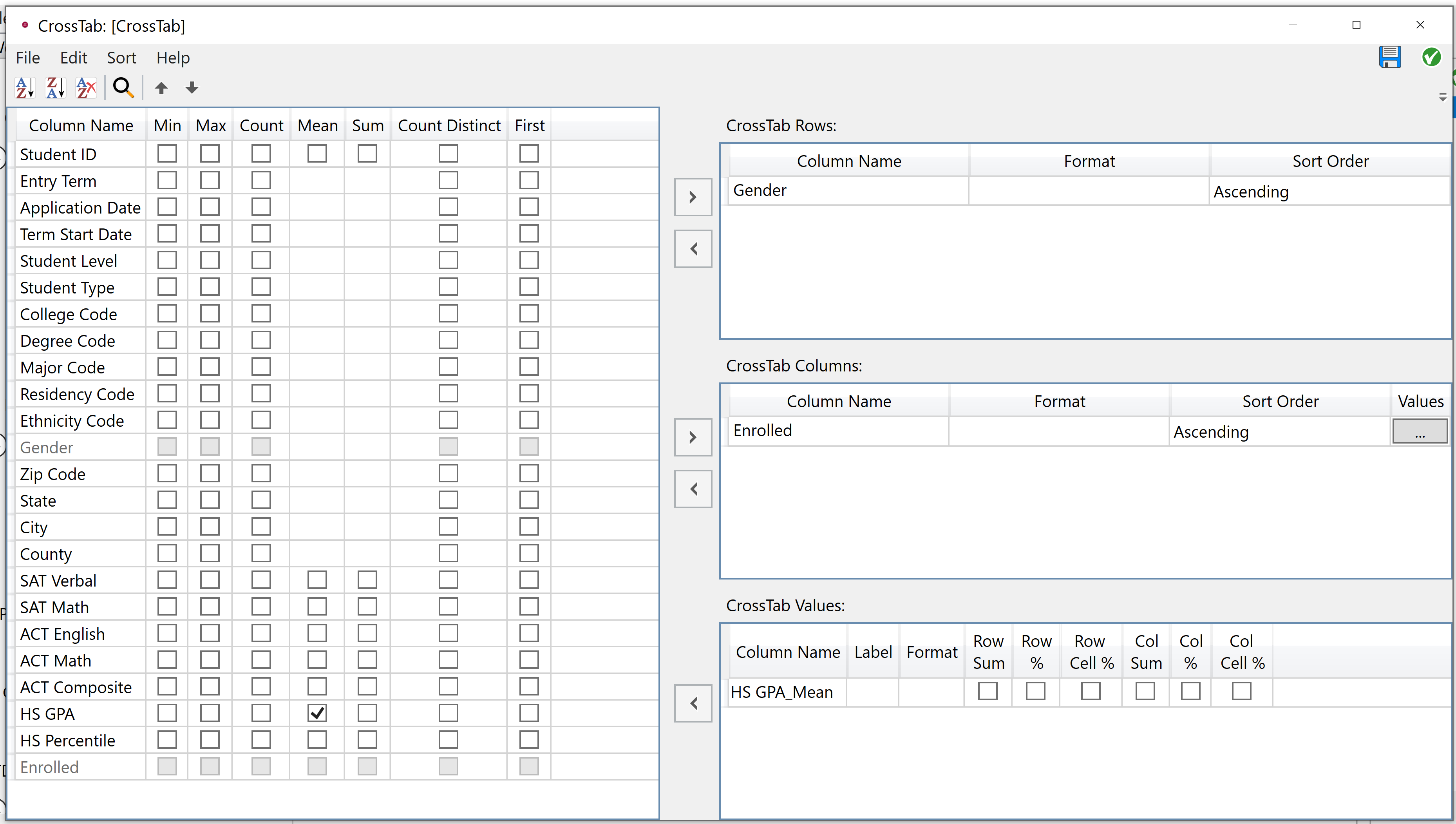Enable Row Sum for HS GPA_Mean

pos(988,691)
